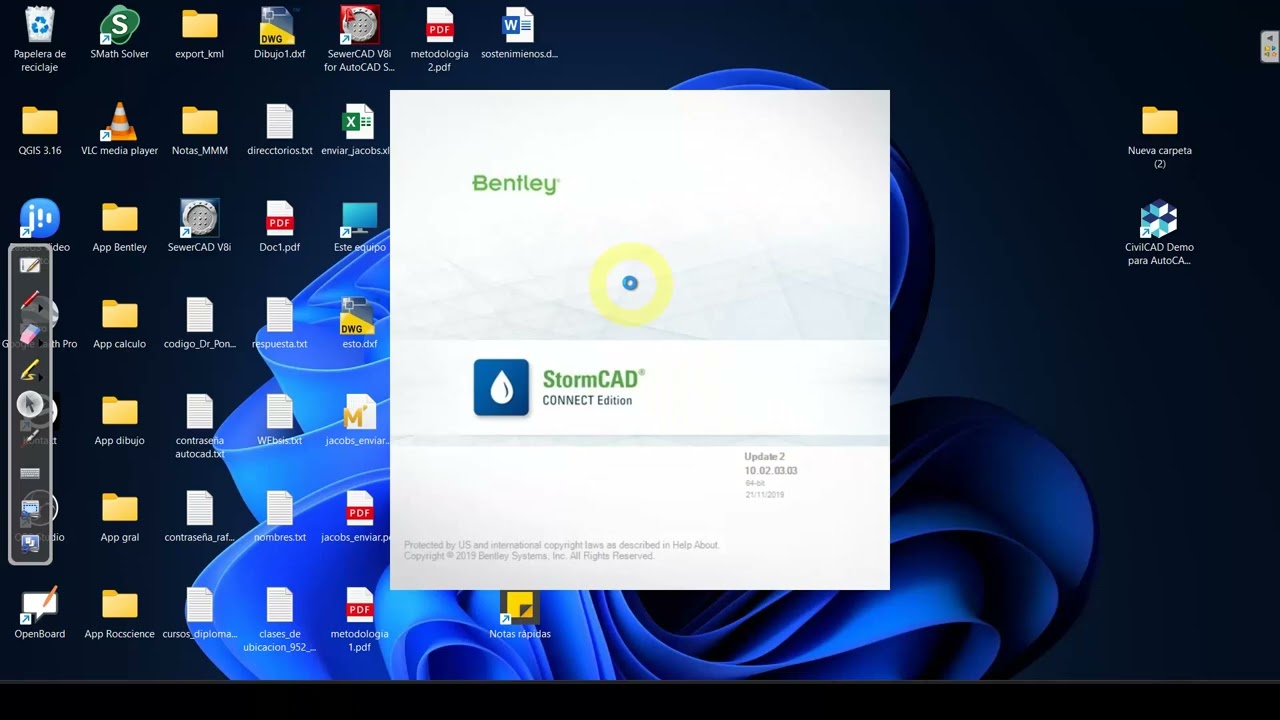The height and width of the screenshot is (720, 1280).
Task: Select the App Bentley folder
Action: click(120, 227)
